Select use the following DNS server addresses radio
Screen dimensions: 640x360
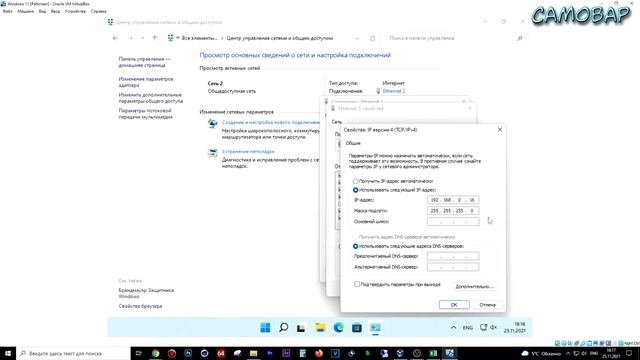click(356, 246)
